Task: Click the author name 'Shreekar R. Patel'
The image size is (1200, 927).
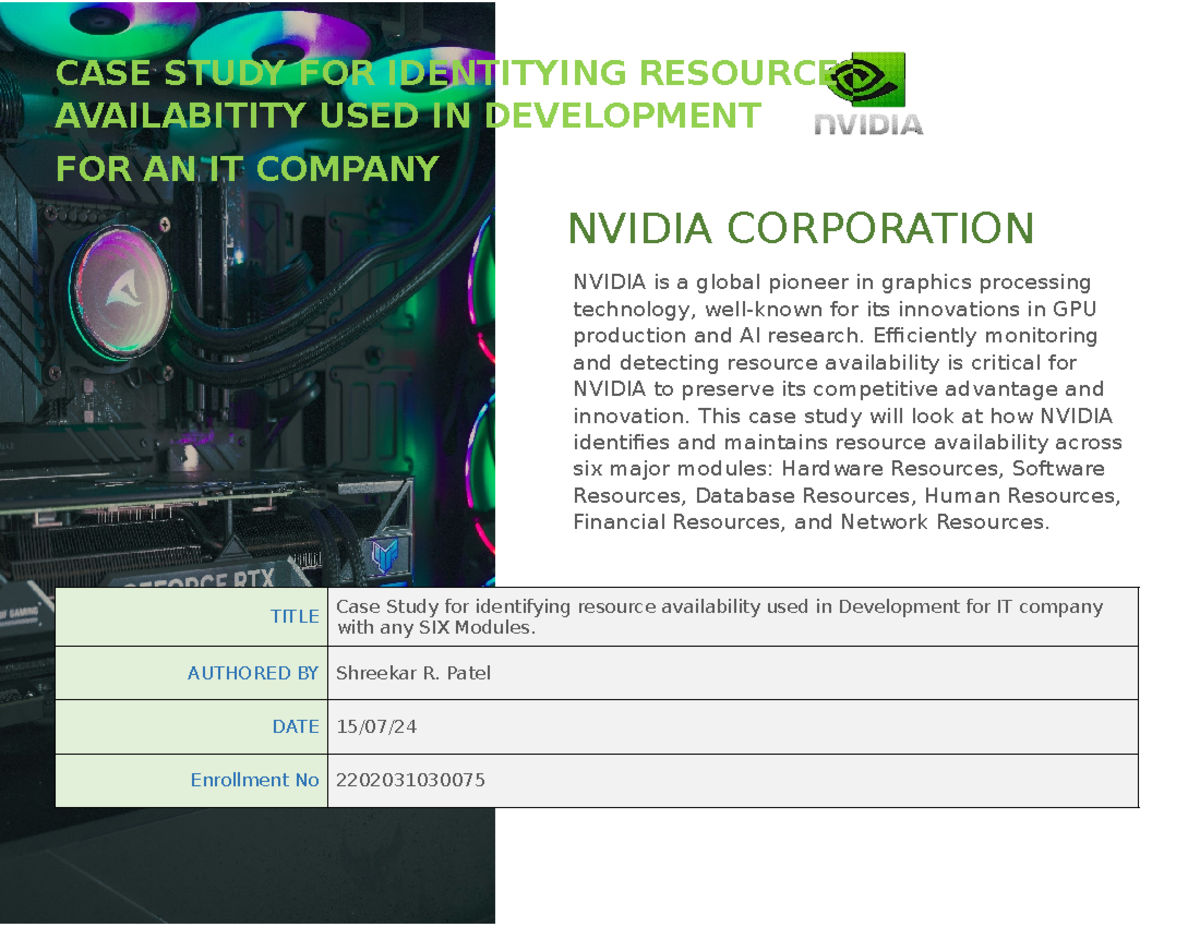Action: pyautogui.click(x=413, y=673)
